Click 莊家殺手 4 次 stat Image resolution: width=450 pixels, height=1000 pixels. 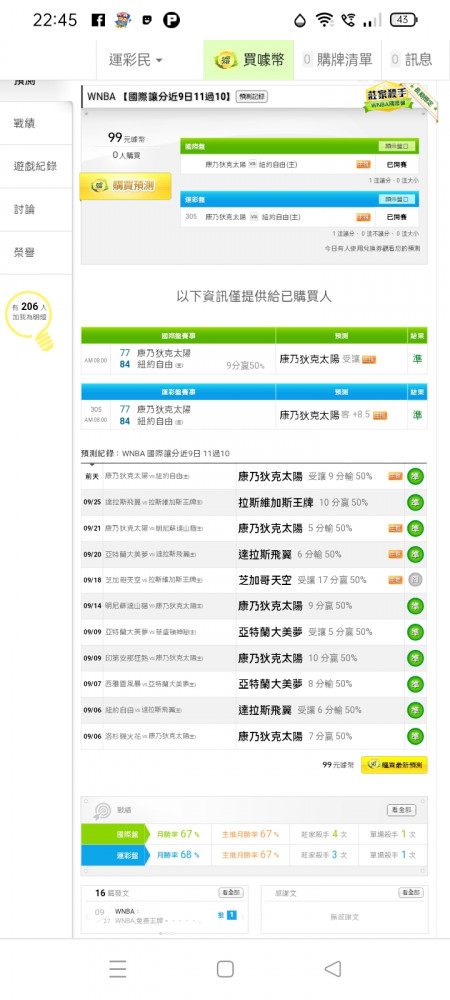point(323,834)
